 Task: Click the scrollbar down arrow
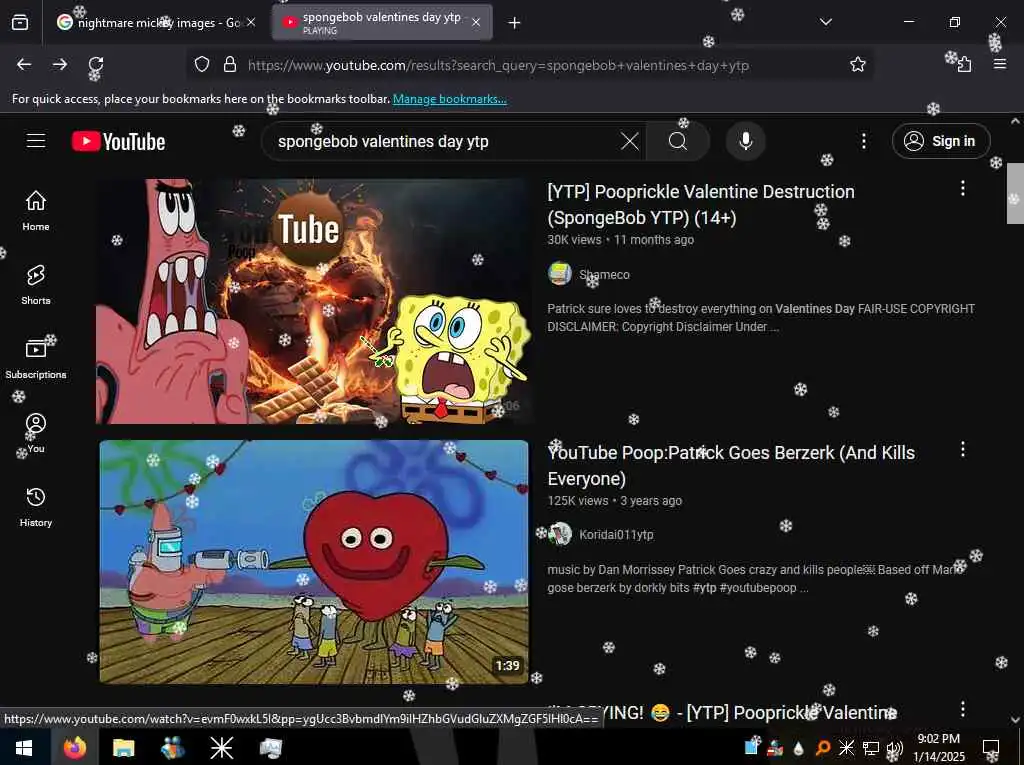1015,719
